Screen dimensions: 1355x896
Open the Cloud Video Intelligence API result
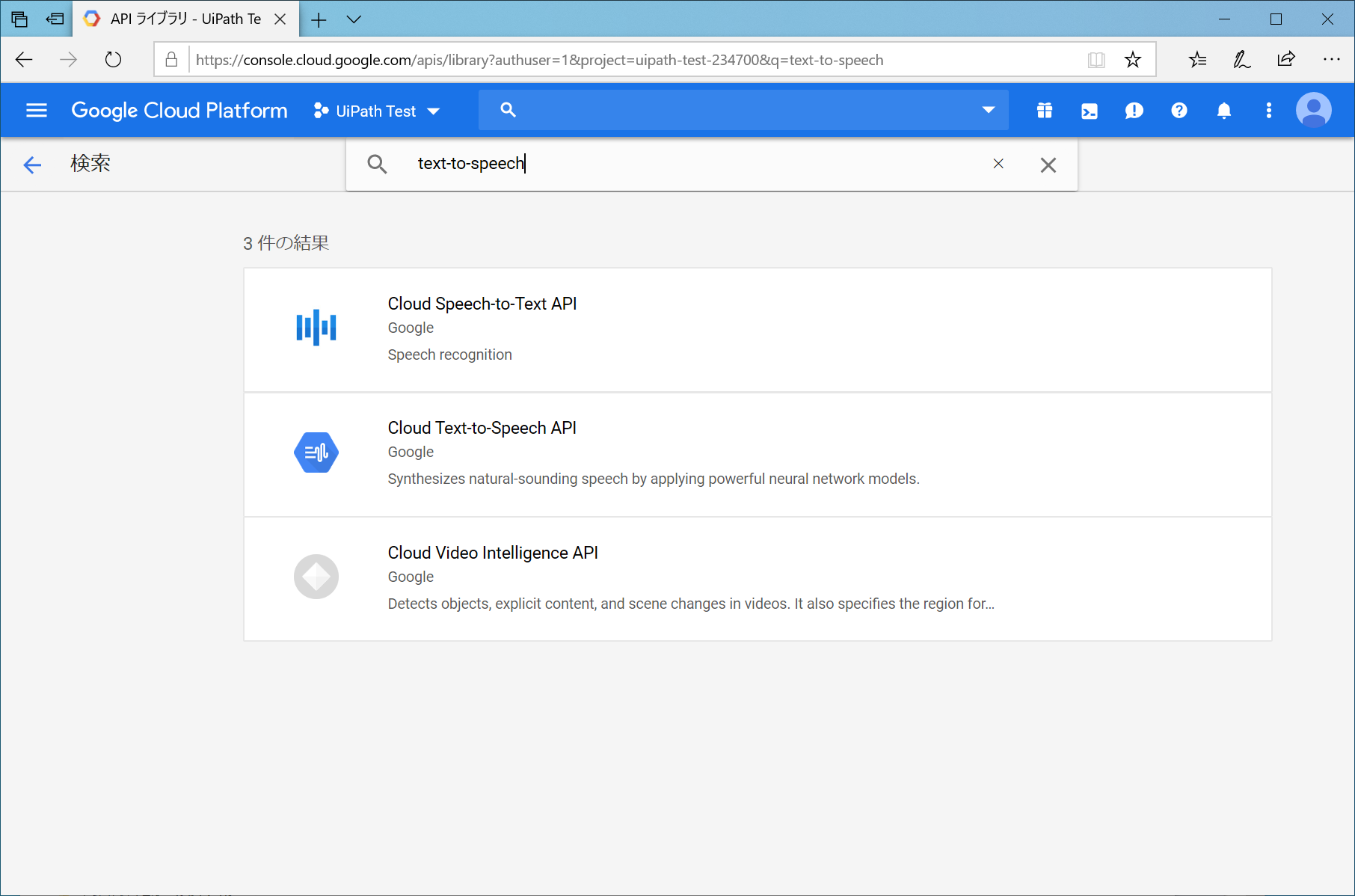click(x=758, y=579)
